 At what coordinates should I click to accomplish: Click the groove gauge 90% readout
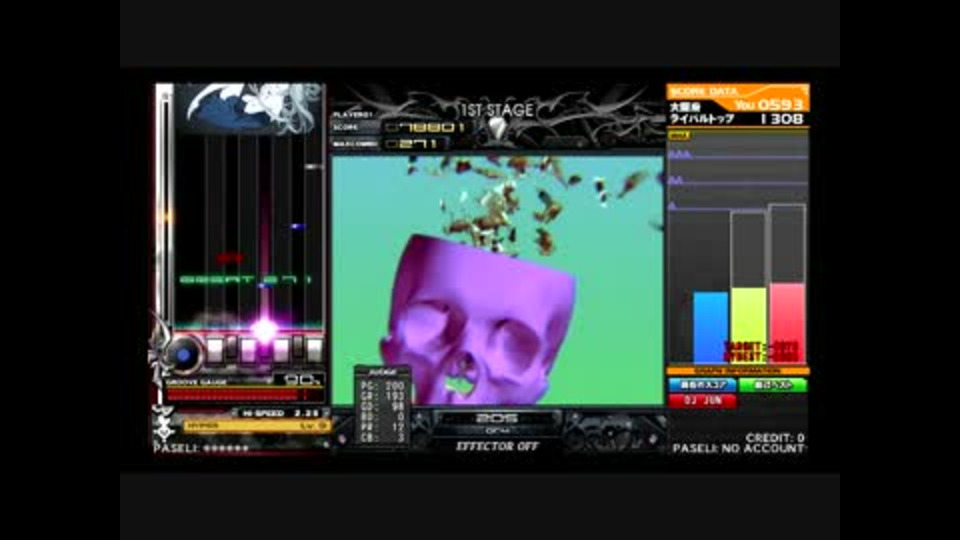click(x=303, y=380)
